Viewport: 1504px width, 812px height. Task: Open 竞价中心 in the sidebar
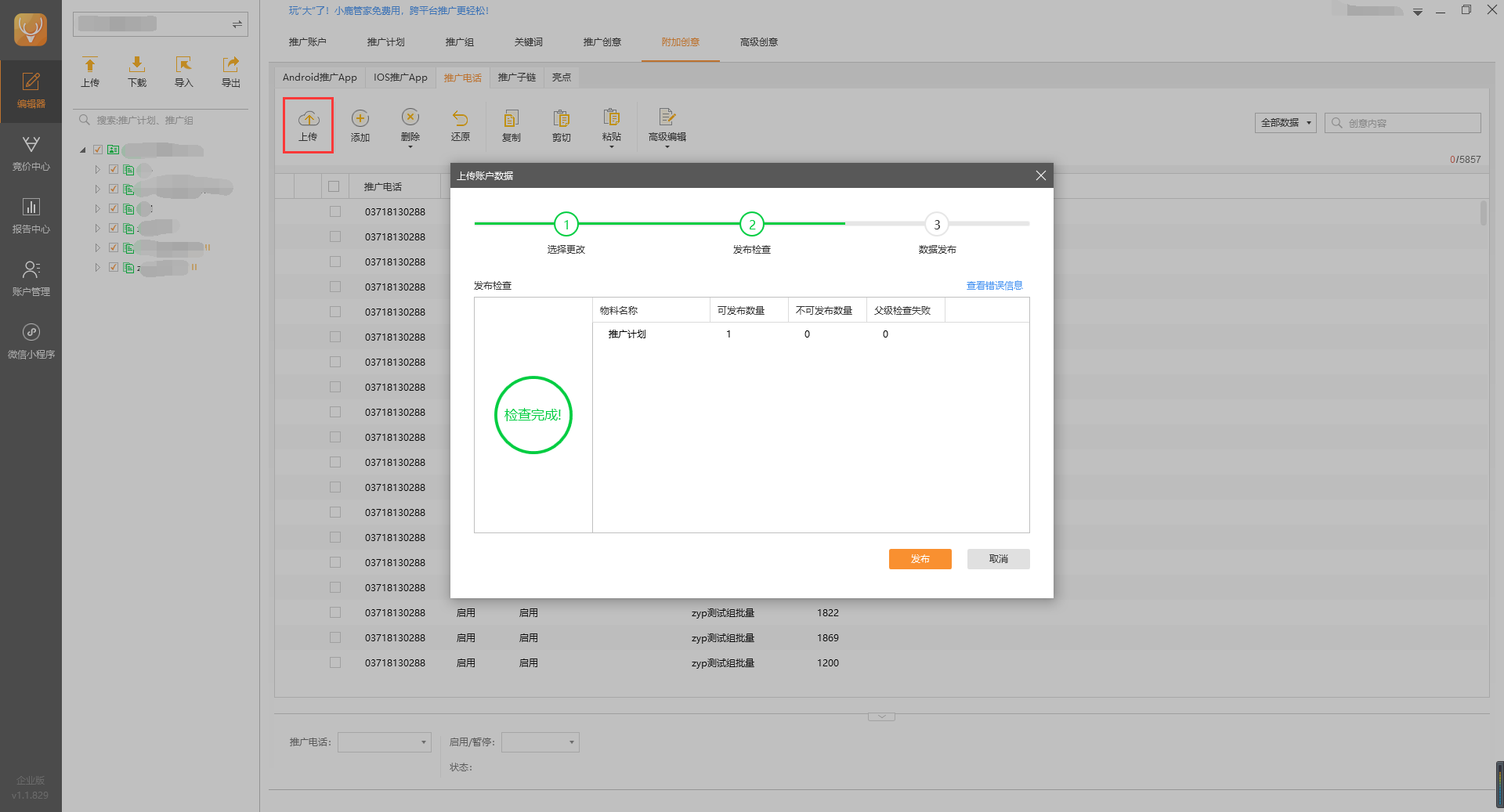point(31,153)
